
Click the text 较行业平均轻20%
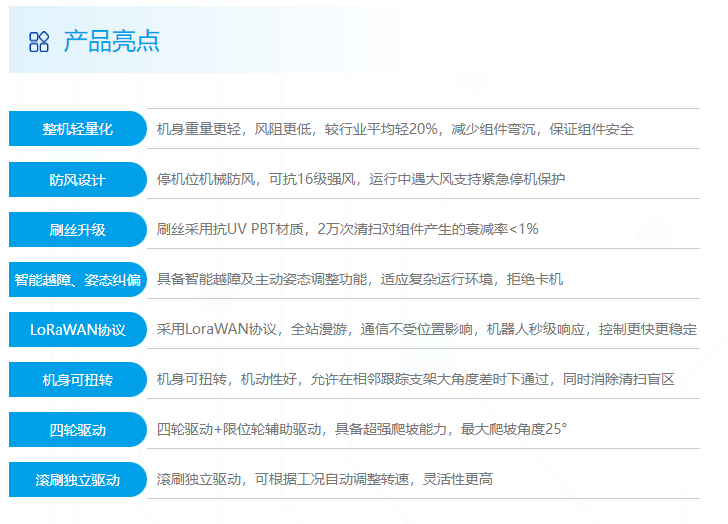380,129
